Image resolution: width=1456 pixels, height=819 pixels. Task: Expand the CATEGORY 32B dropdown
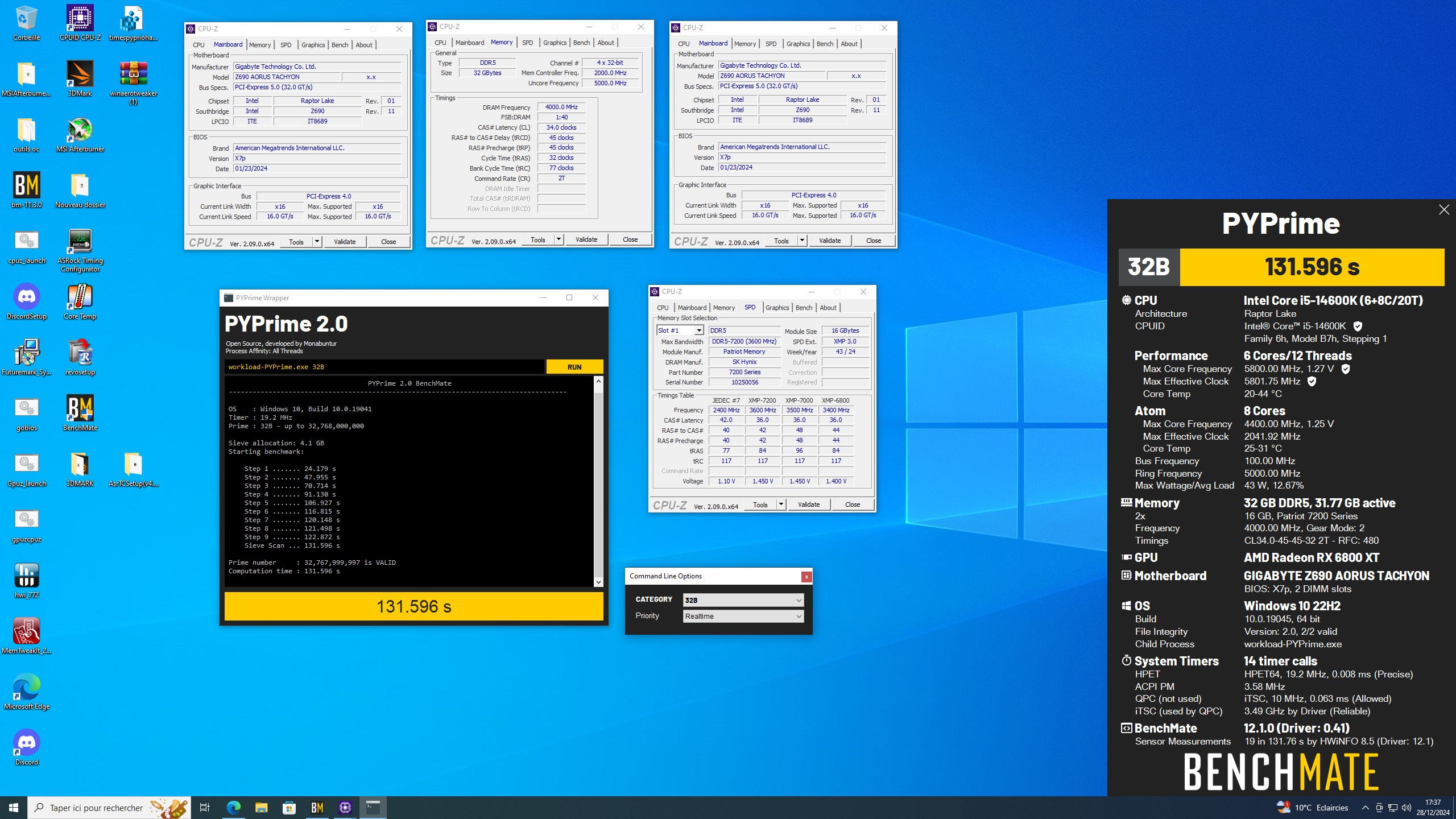(x=743, y=600)
